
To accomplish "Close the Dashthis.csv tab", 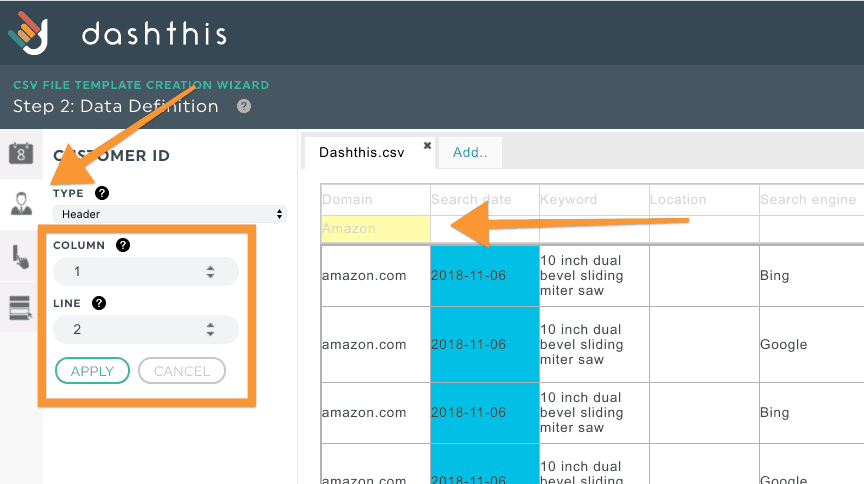I will (x=427, y=146).
